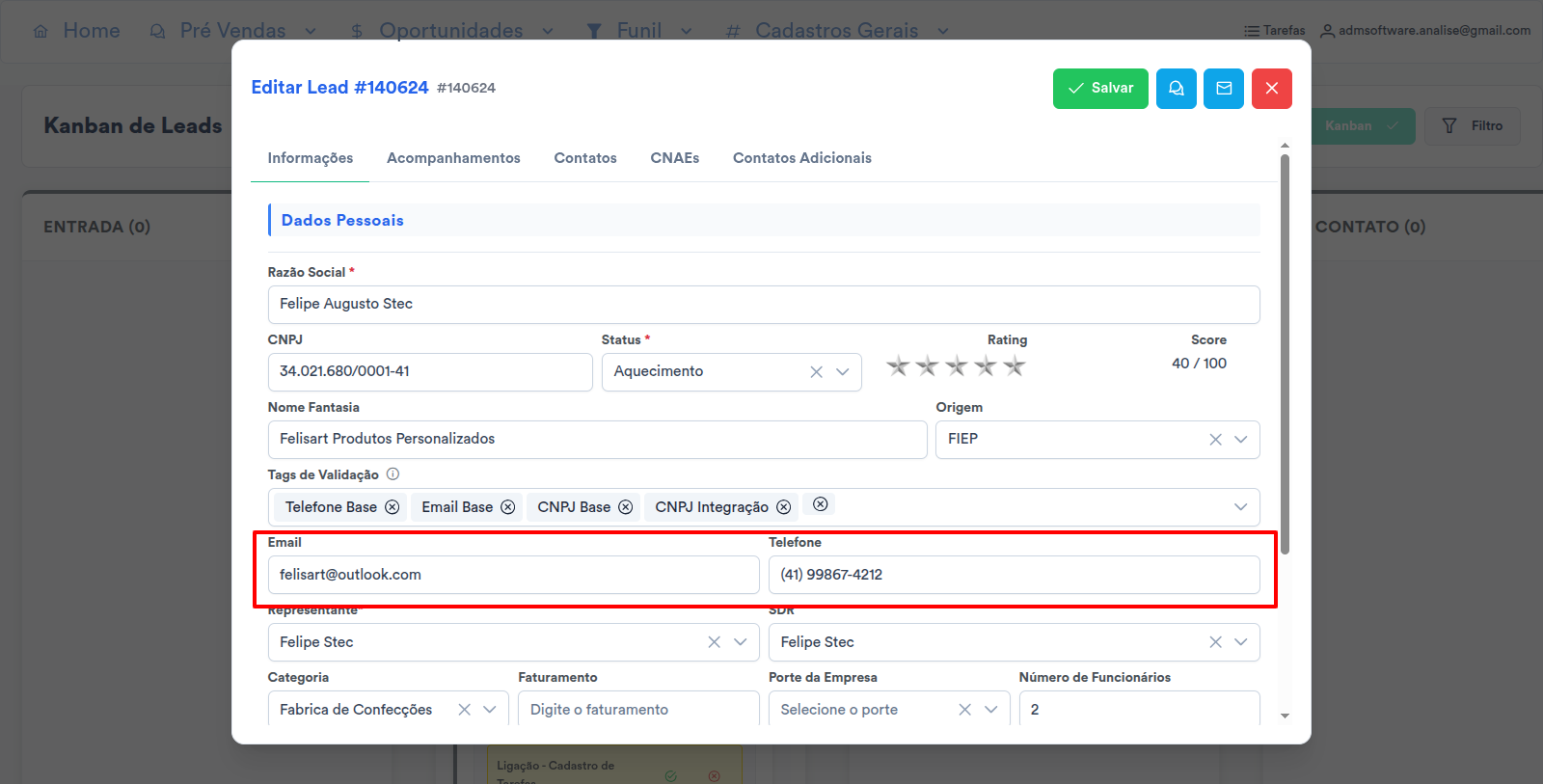Viewport: 1543px width, 784px height.
Task: Remove the CNPJ Integração tag
Action: 783,507
